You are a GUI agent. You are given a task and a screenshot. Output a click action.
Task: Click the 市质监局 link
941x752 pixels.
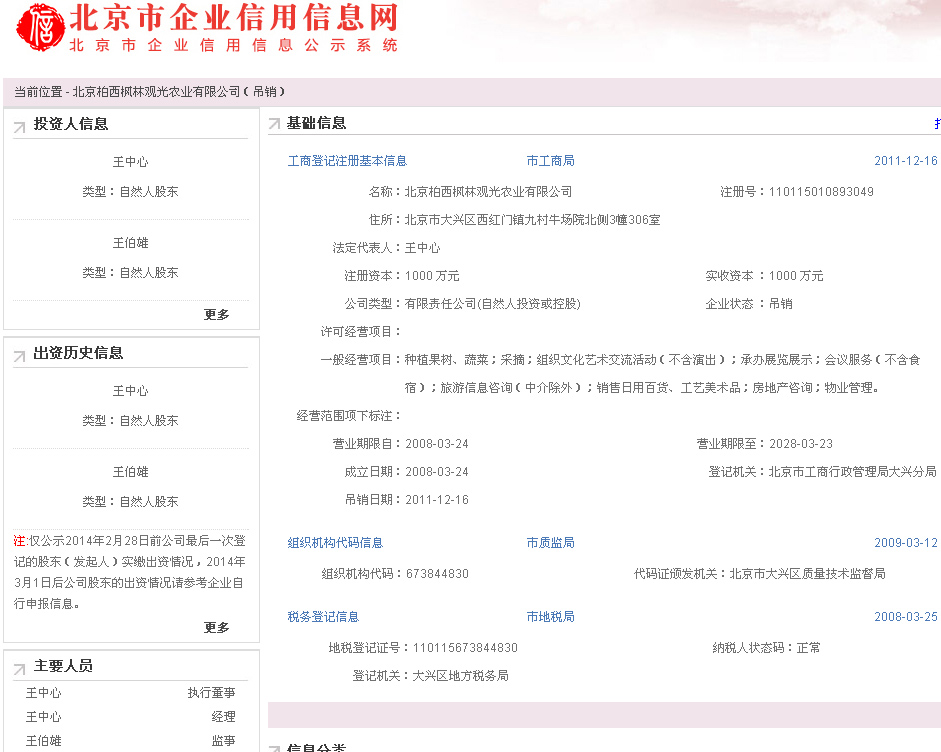pyautogui.click(x=550, y=543)
